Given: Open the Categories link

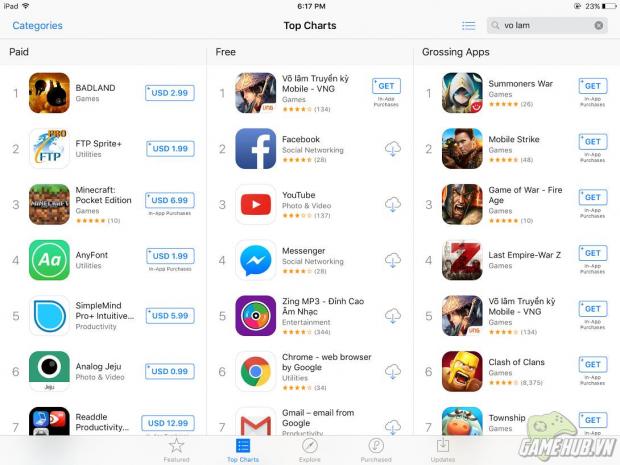Looking at the screenshot, I should [38, 26].
